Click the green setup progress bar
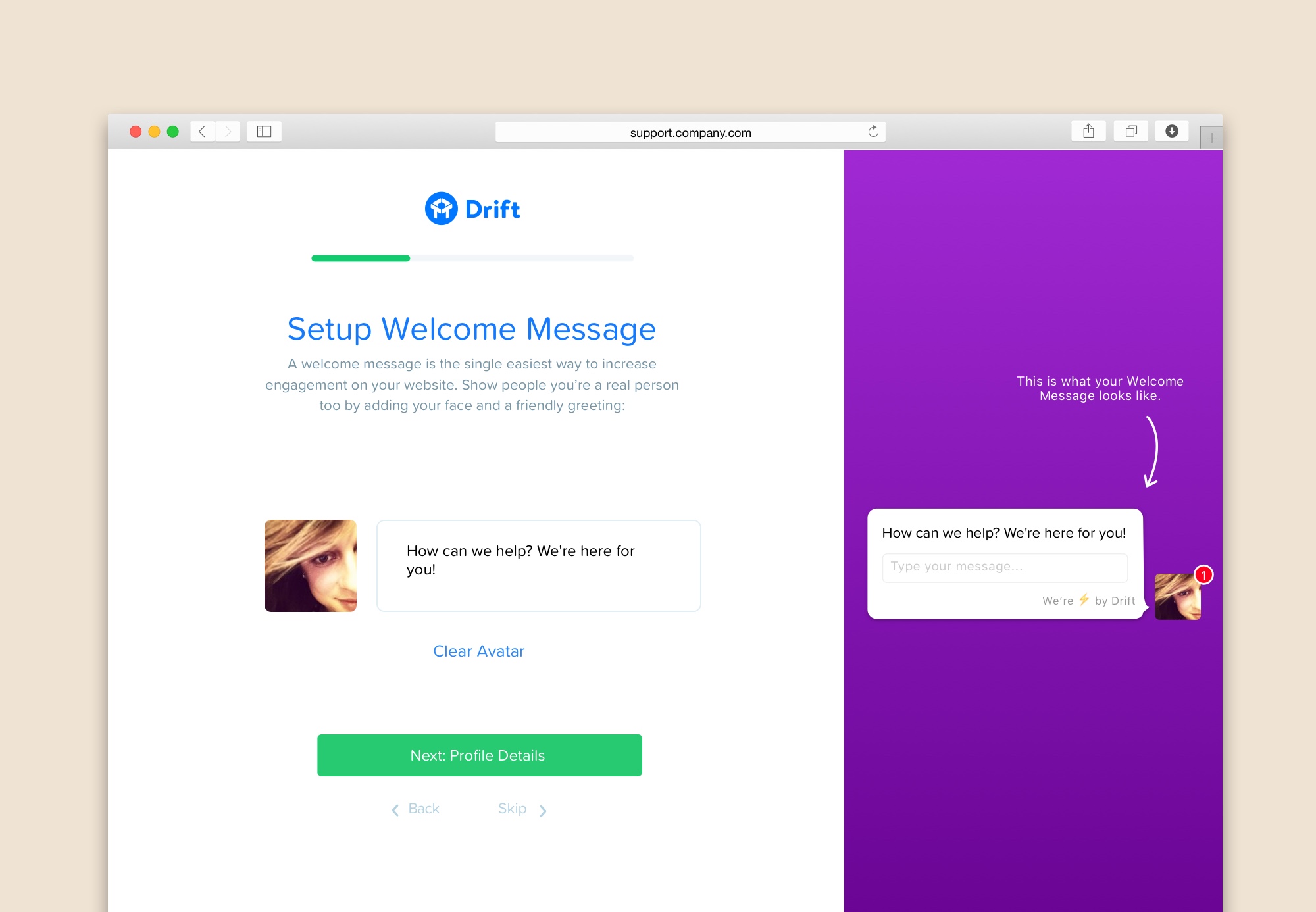Viewport: 1316px width, 912px height. coord(472,259)
